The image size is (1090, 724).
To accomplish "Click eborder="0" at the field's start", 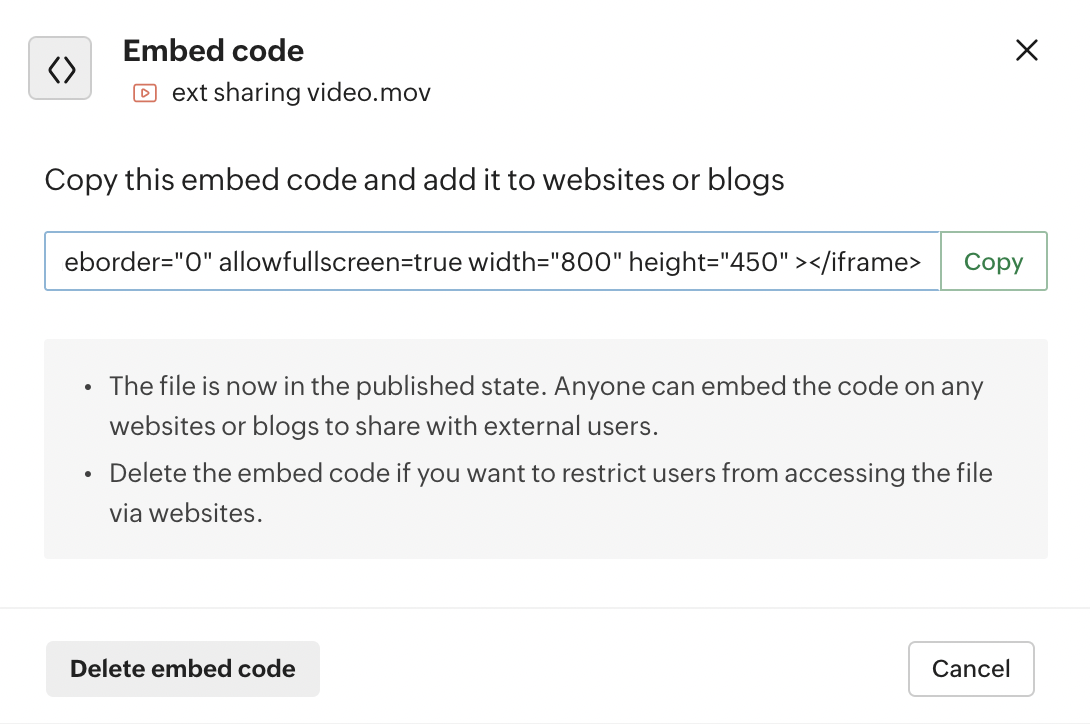I will [136, 262].
